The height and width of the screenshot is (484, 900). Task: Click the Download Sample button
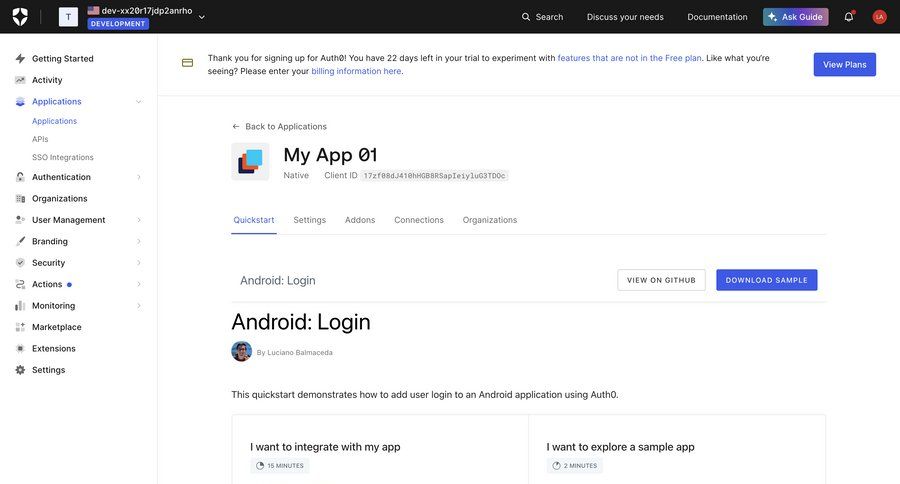766,280
